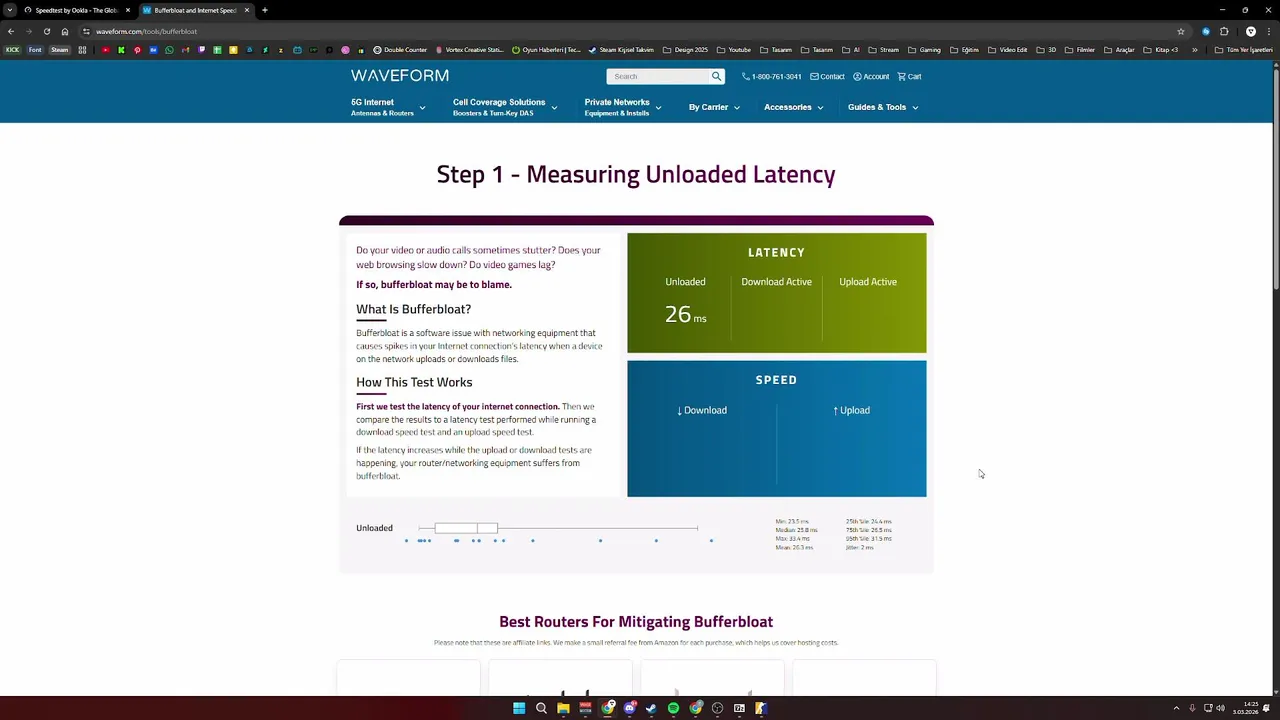Open the Pinterest bookmark icon
This screenshot has width=1280, height=720.
(x=137, y=50)
